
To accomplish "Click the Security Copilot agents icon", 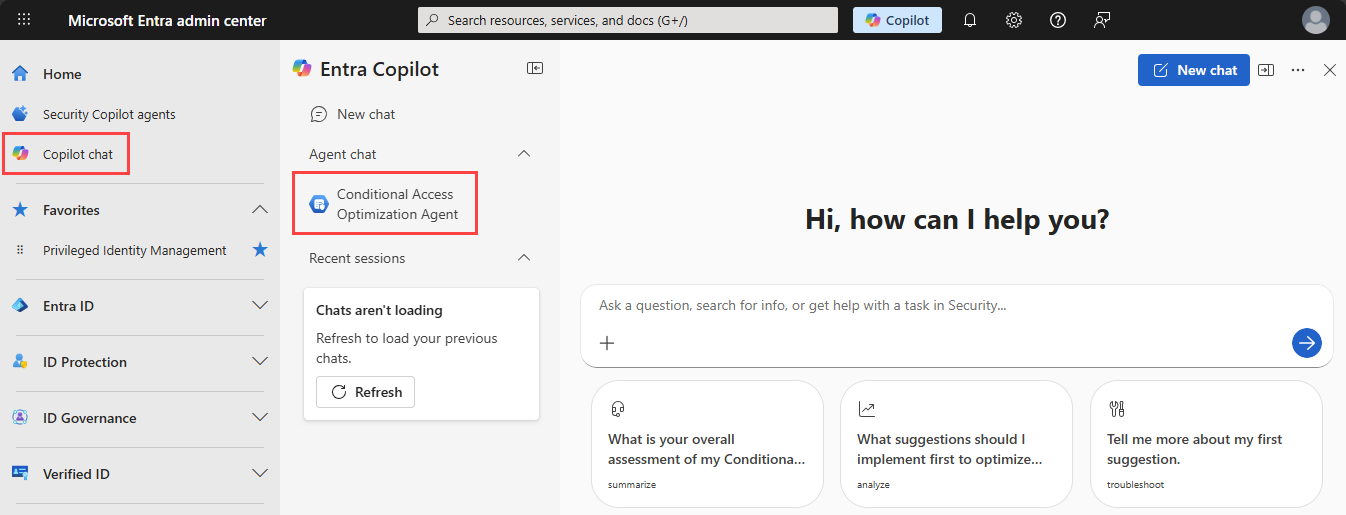I will (x=20, y=114).
